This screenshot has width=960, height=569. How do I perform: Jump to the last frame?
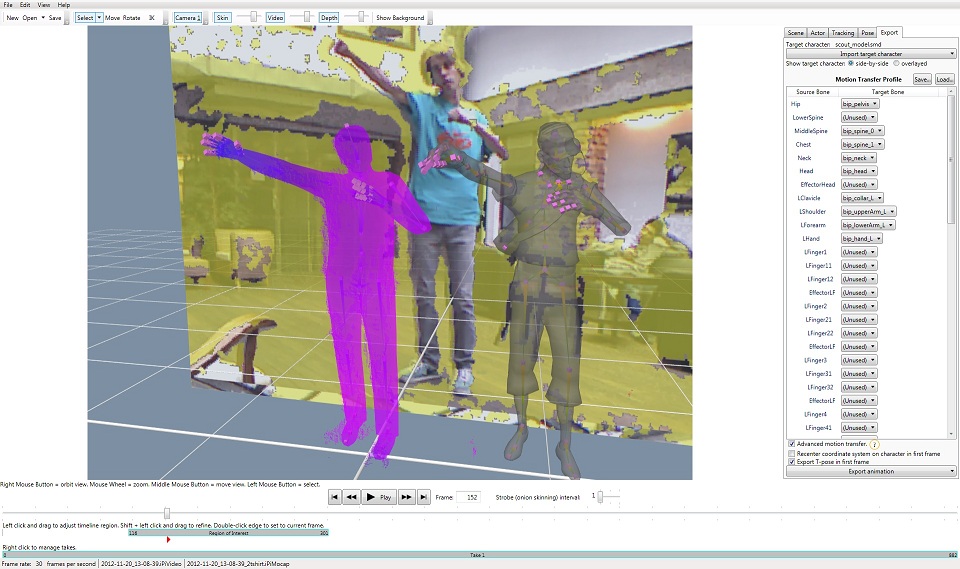point(423,497)
